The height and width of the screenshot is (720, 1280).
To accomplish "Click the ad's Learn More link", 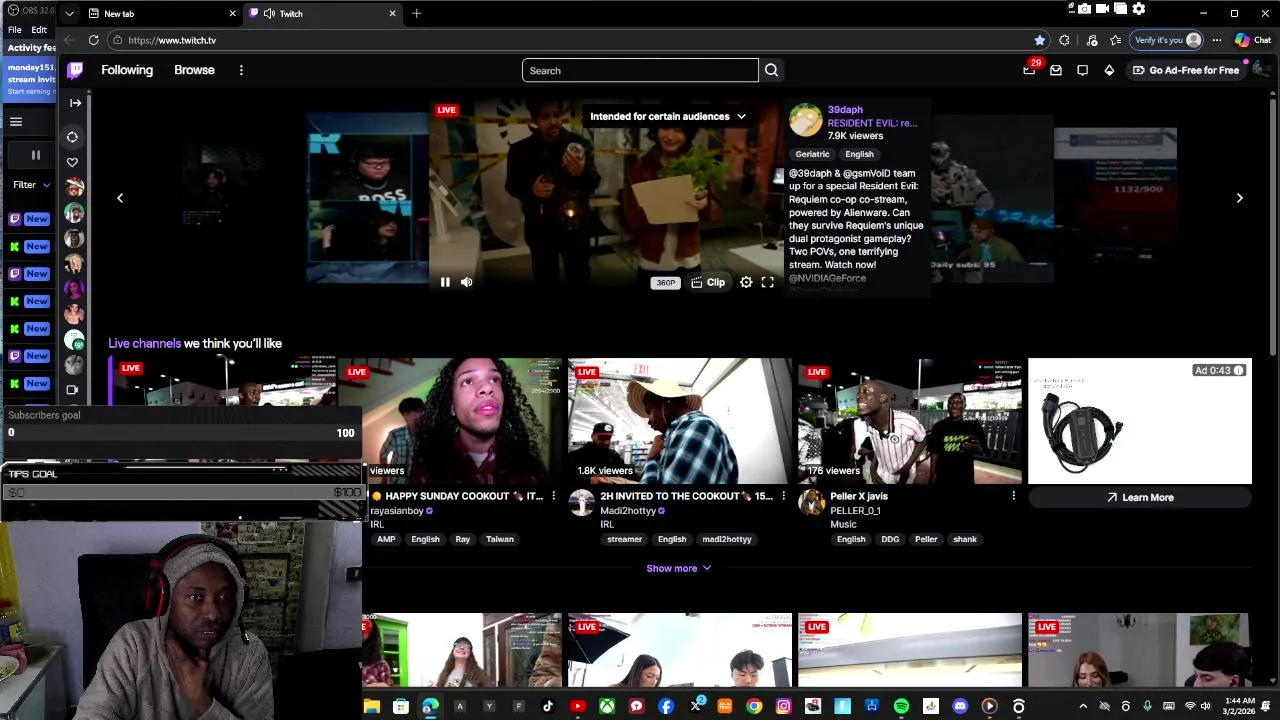I will pos(1139,497).
